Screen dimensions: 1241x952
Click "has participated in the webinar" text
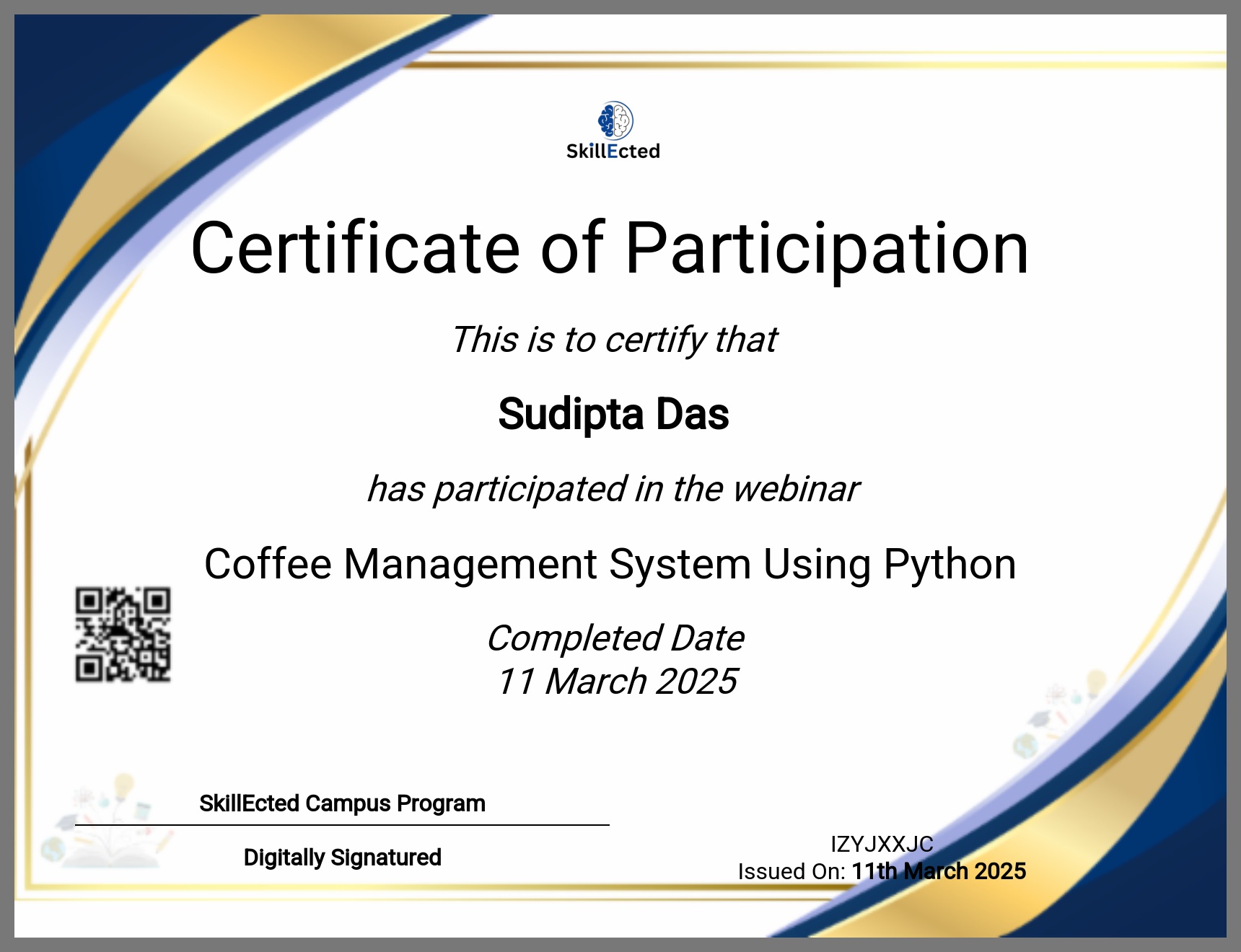tap(613, 489)
